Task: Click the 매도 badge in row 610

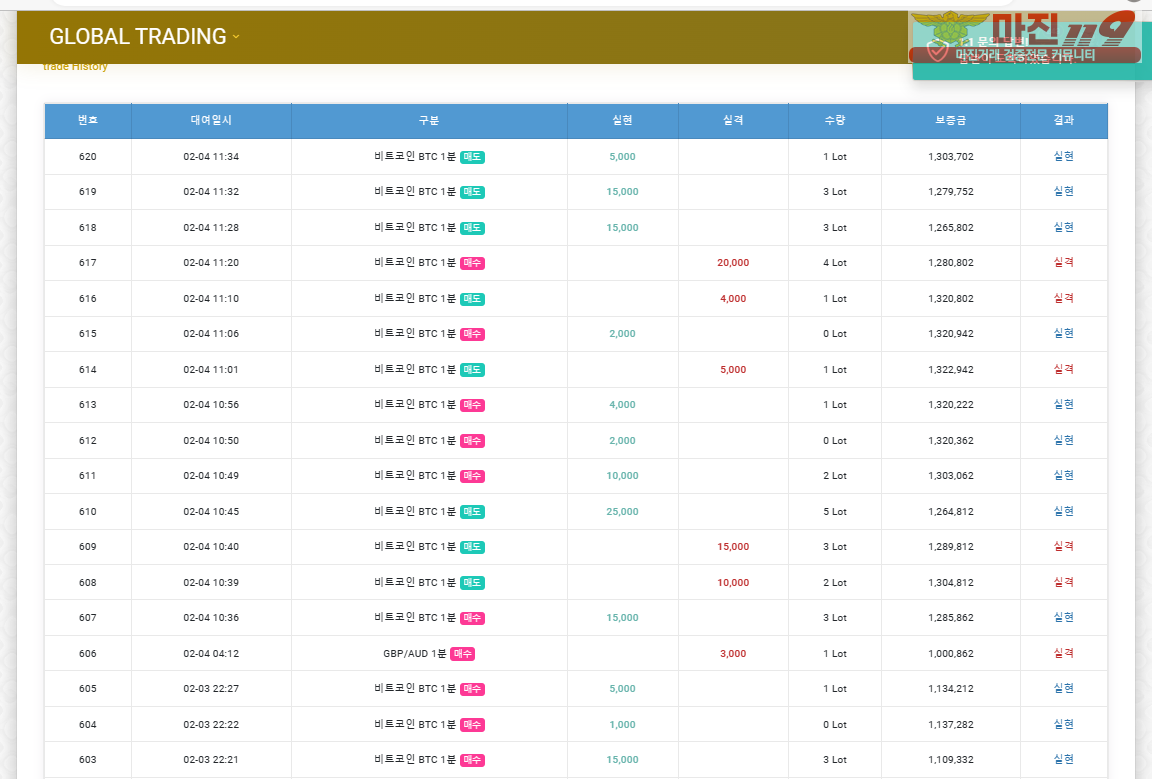Action: (472, 512)
